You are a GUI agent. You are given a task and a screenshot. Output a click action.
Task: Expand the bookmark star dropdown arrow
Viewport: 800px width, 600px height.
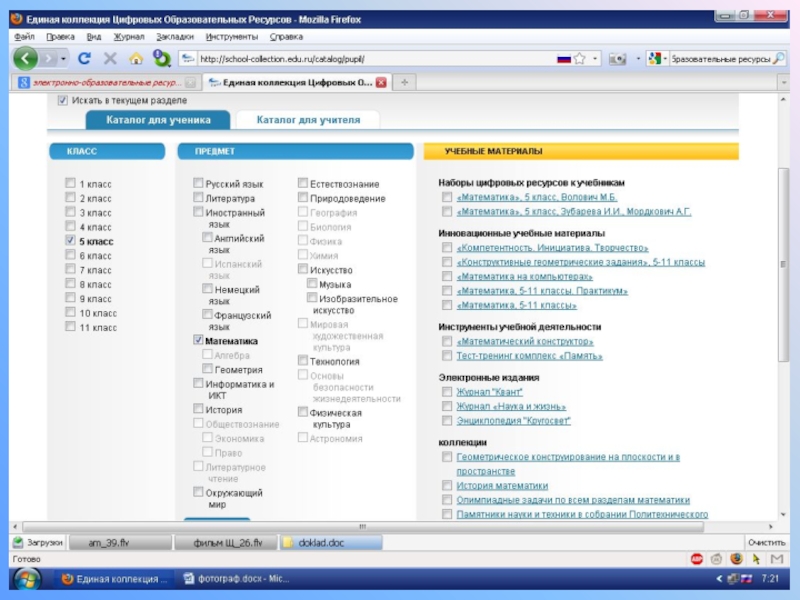pyautogui.click(x=595, y=59)
